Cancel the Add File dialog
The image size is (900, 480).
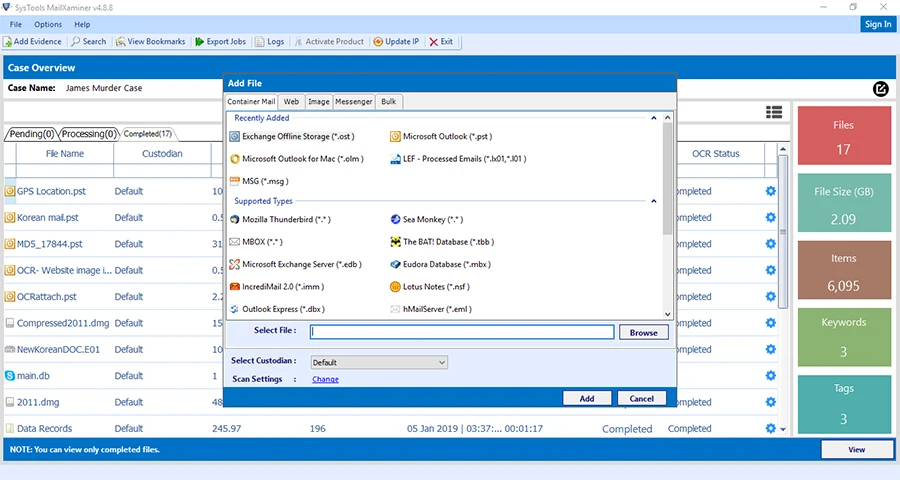point(641,398)
